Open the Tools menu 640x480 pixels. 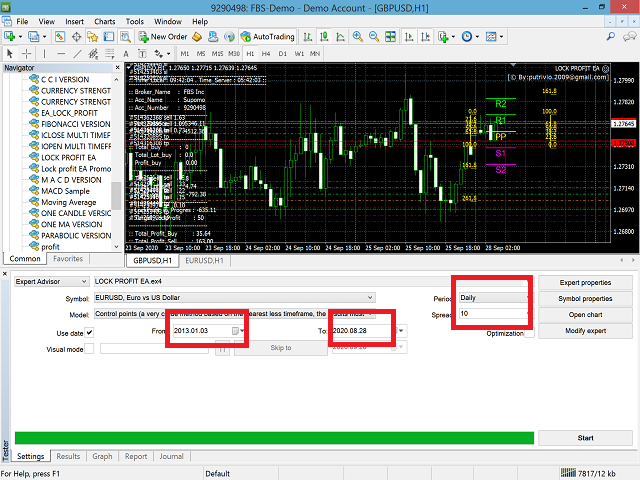click(x=134, y=21)
